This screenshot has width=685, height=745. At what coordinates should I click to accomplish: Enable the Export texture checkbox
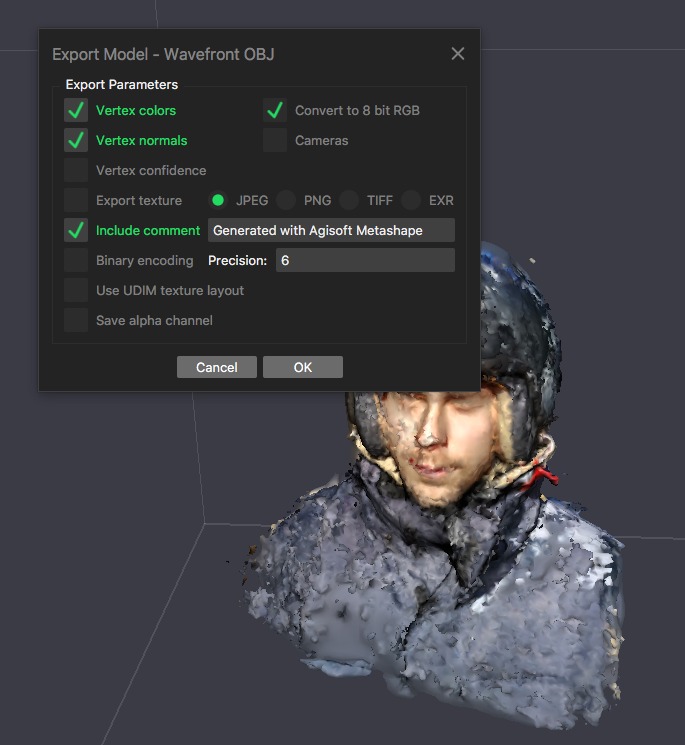click(76, 200)
